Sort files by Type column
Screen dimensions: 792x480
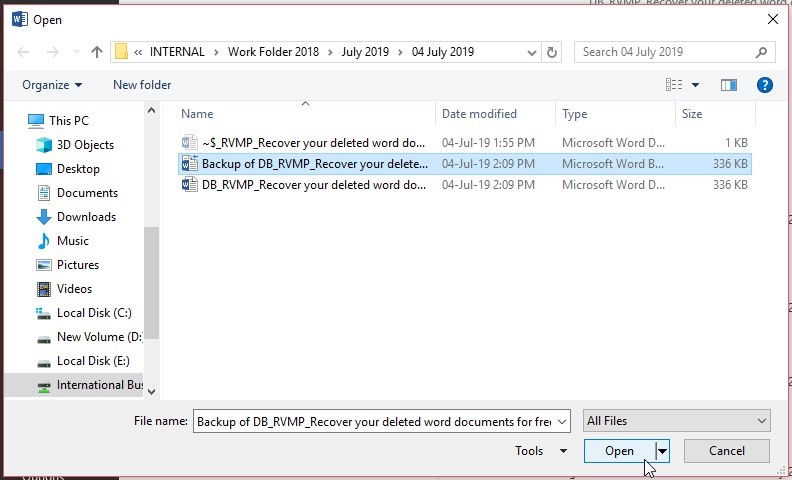coord(574,114)
